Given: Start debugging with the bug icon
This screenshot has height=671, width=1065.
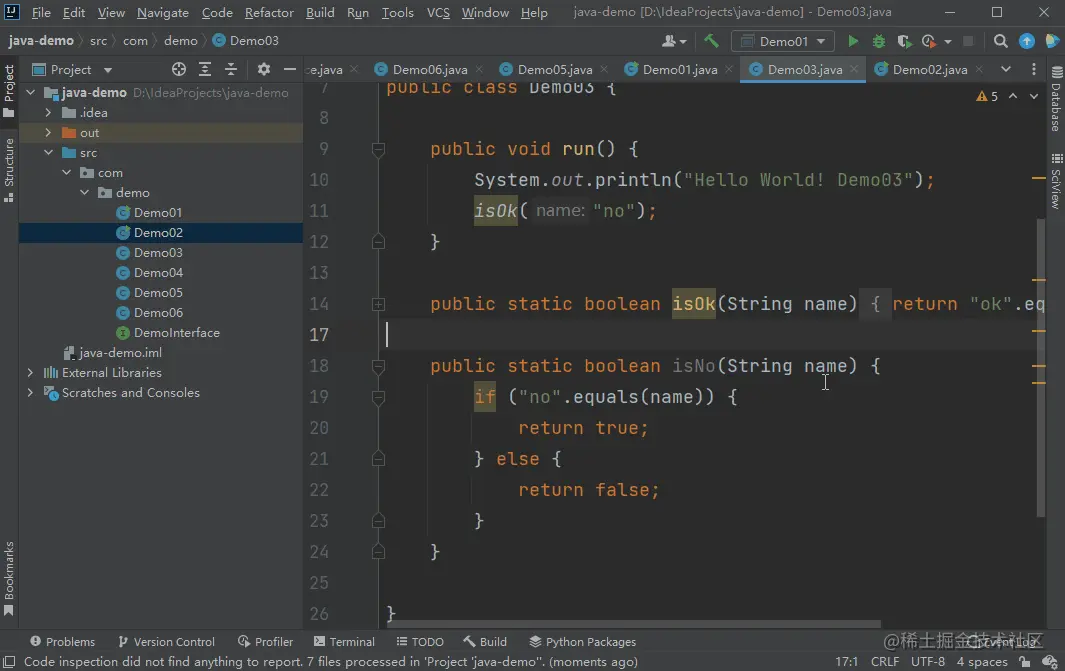Looking at the screenshot, I should [878, 41].
